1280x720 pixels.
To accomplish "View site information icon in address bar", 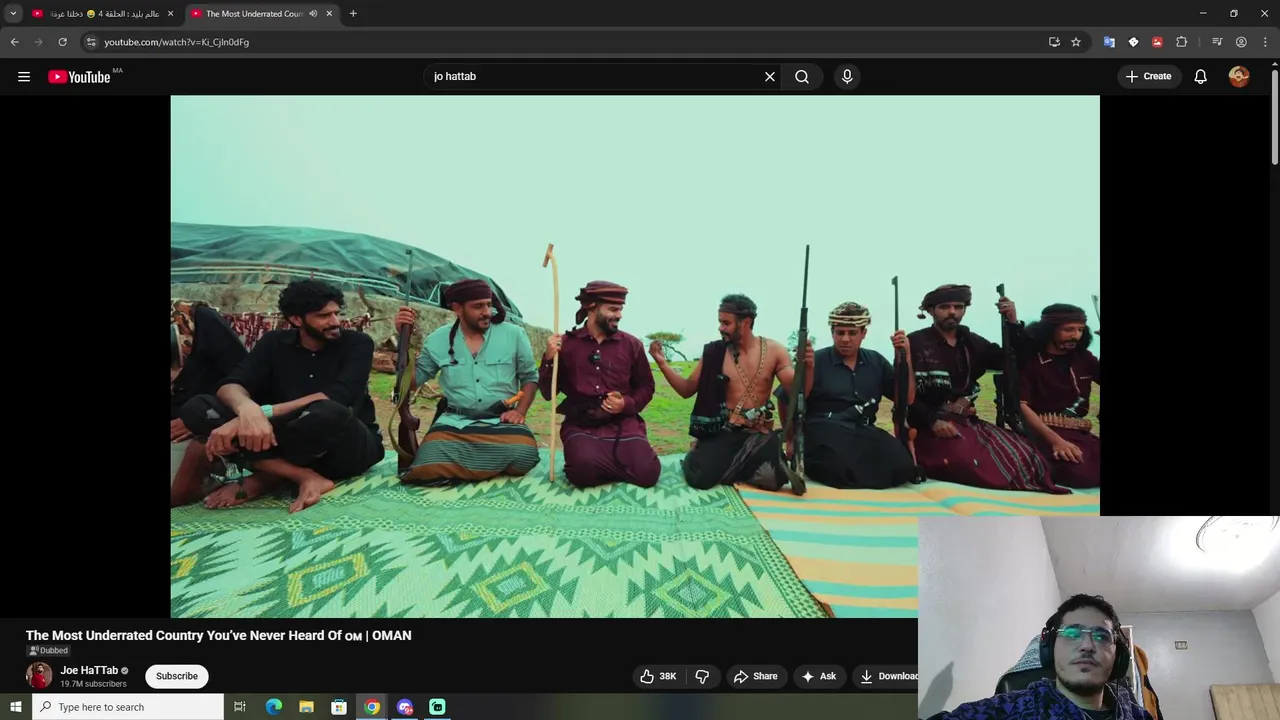I will pos(91,42).
